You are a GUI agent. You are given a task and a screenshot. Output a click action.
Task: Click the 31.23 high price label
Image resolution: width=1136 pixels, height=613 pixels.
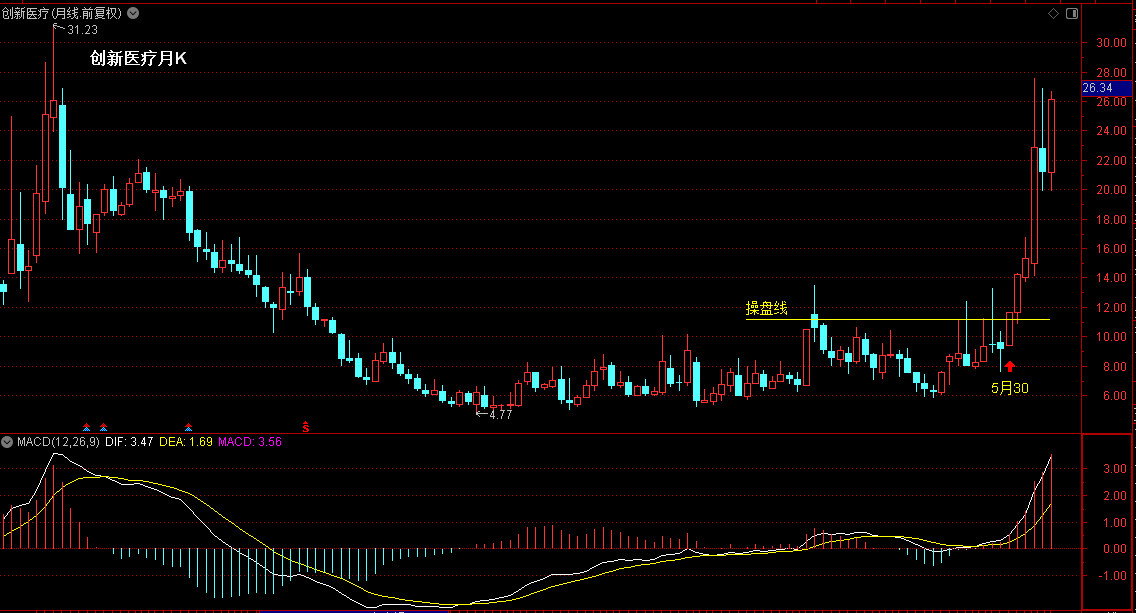pos(82,30)
